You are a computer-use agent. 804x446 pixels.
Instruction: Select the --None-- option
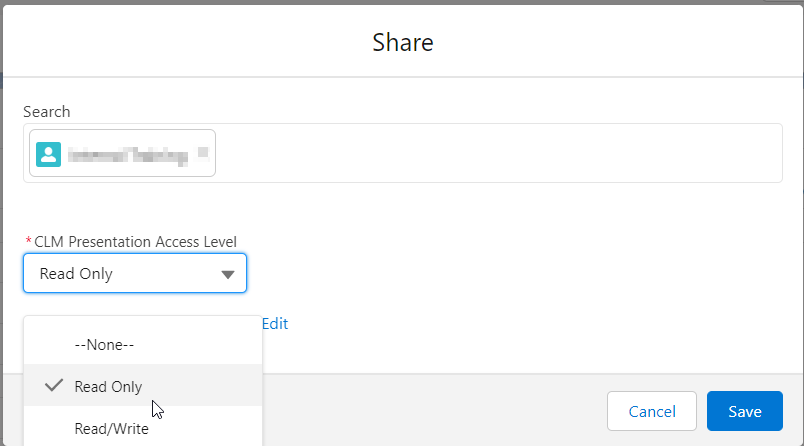coord(104,344)
